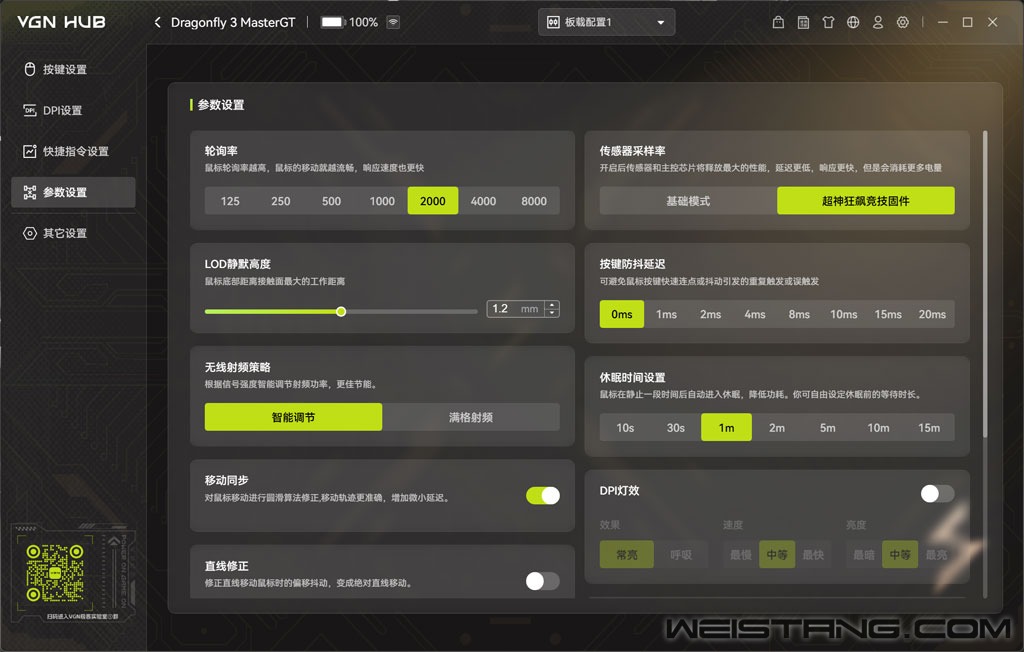This screenshot has width=1024, height=652.
Task: Set sleep time to 2m
Action: pos(777,428)
